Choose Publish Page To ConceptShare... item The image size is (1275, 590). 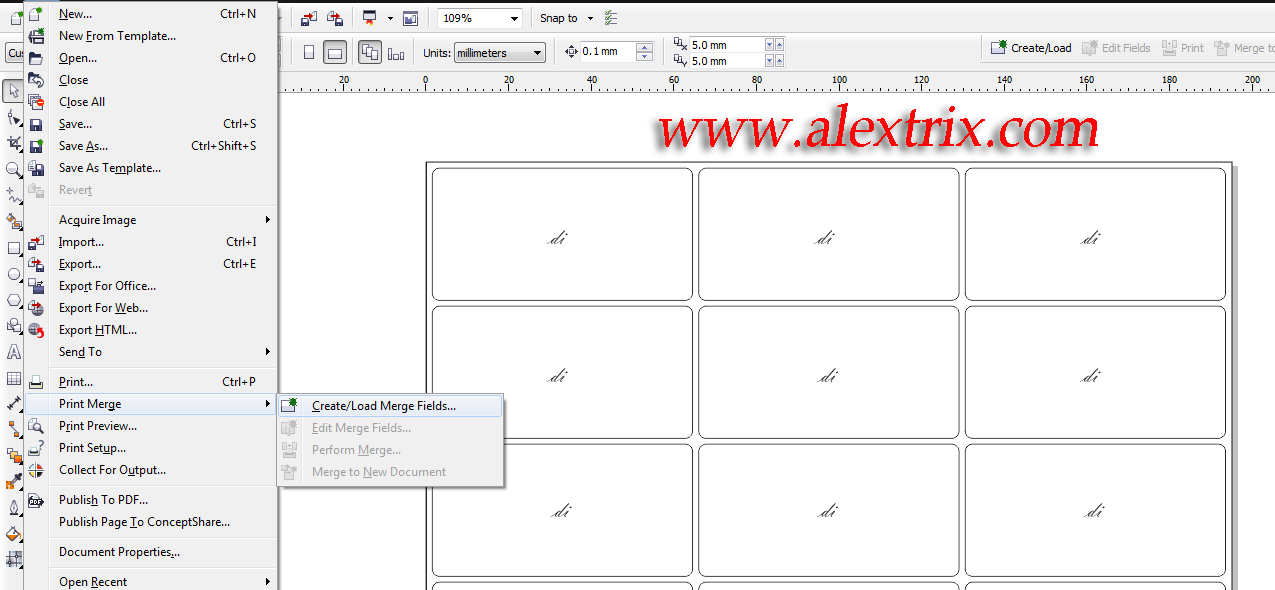pyautogui.click(x=151, y=522)
